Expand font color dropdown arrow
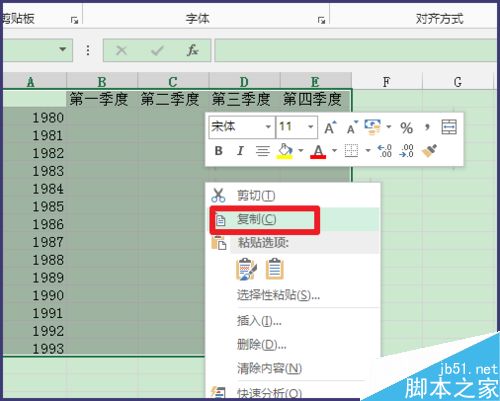This screenshot has width=500, height=401. click(334, 151)
